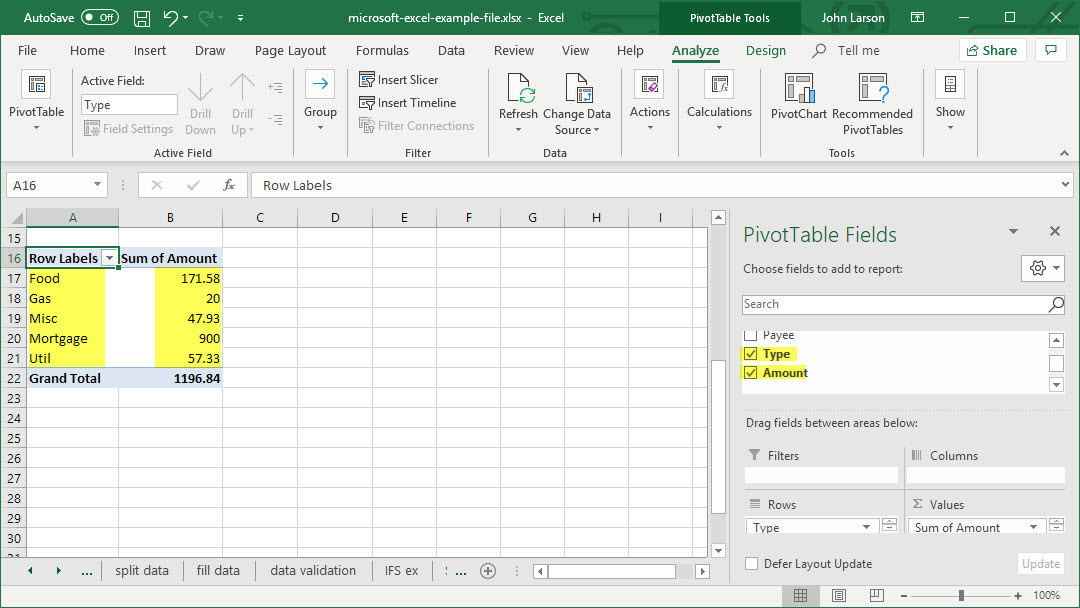The width and height of the screenshot is (1080, 608).
Task: Uncheck the Type field checkbox
Action: click(x=751, y=354)
